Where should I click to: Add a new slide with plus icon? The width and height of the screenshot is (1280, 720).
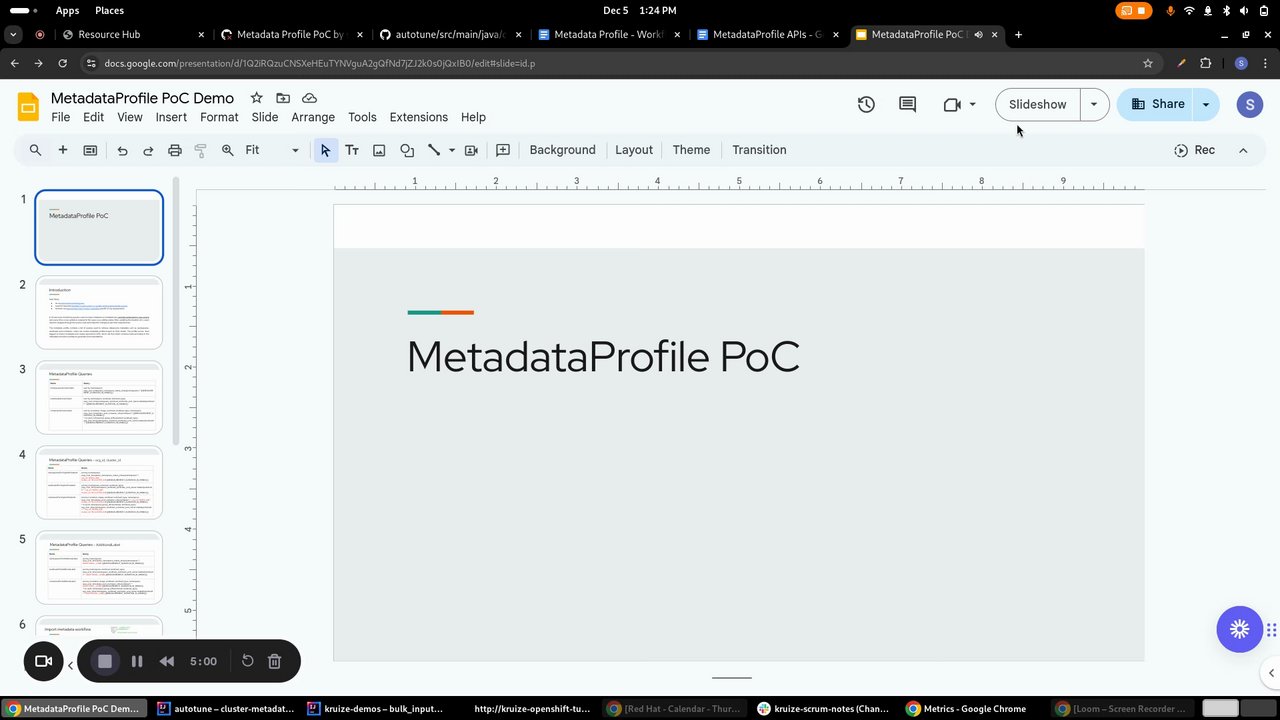point(62,150)
